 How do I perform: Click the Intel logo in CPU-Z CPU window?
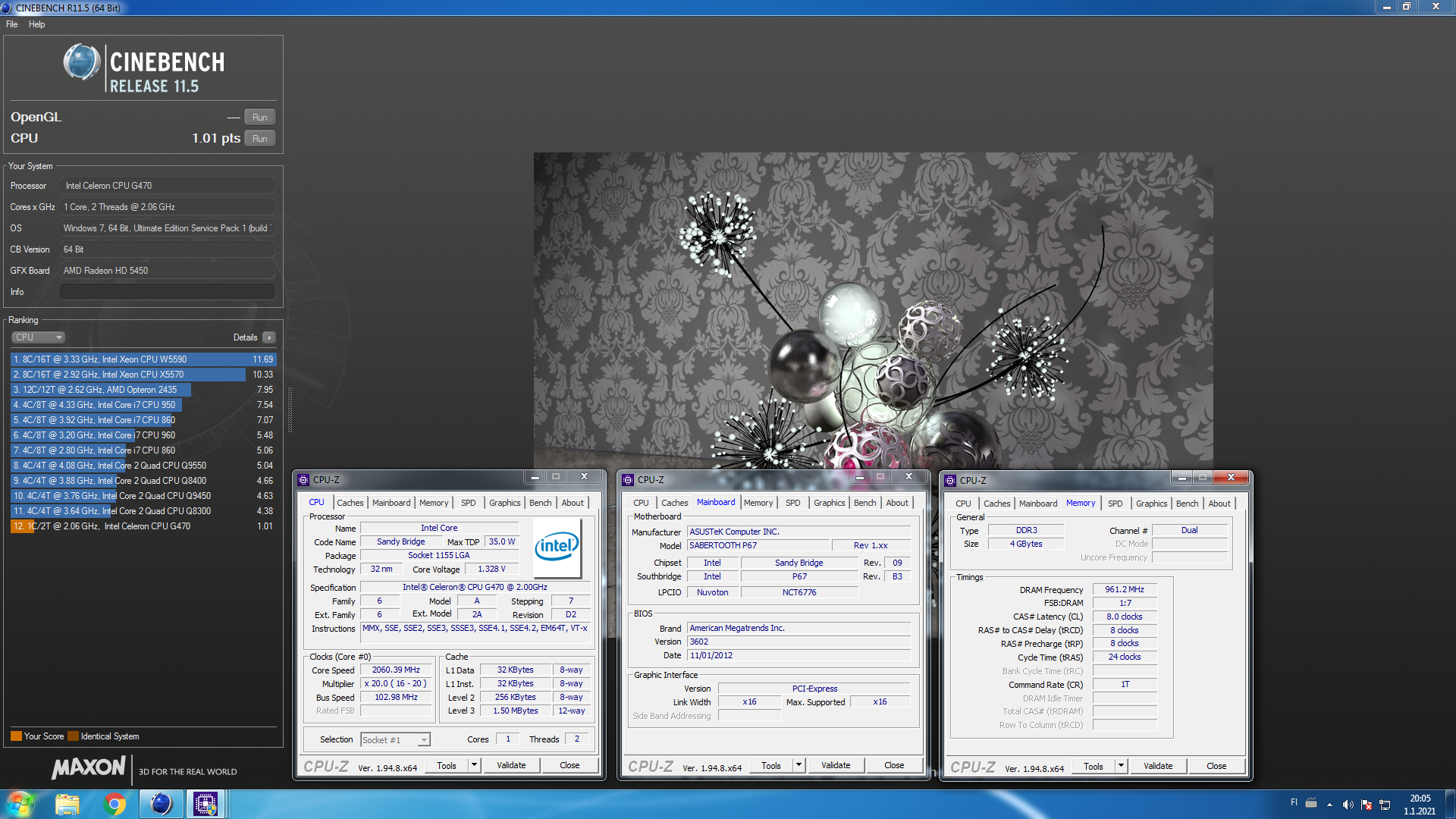pos(557,548)
